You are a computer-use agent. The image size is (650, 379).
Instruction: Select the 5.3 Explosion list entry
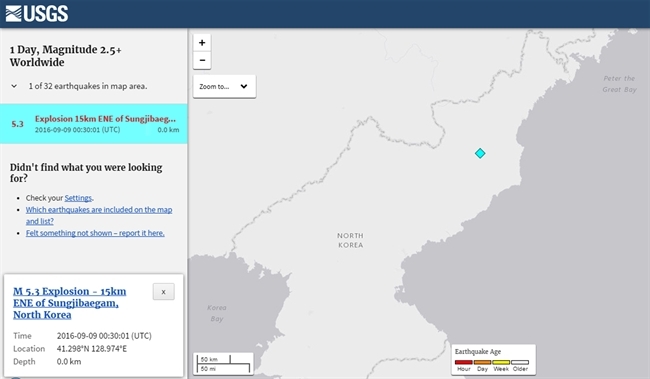(94, 124)
